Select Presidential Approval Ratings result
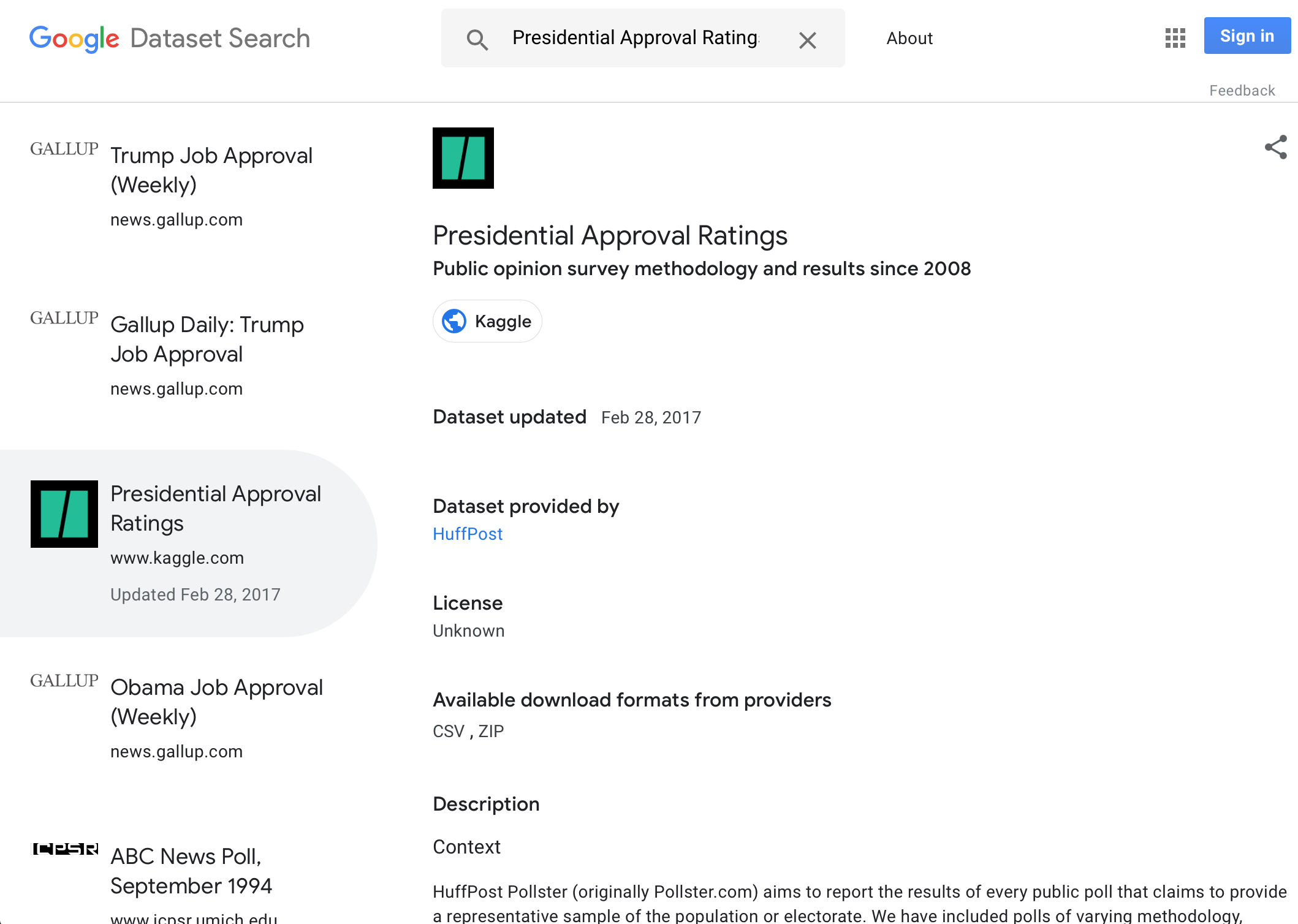The image size is (1298, 924). point(189,543)
